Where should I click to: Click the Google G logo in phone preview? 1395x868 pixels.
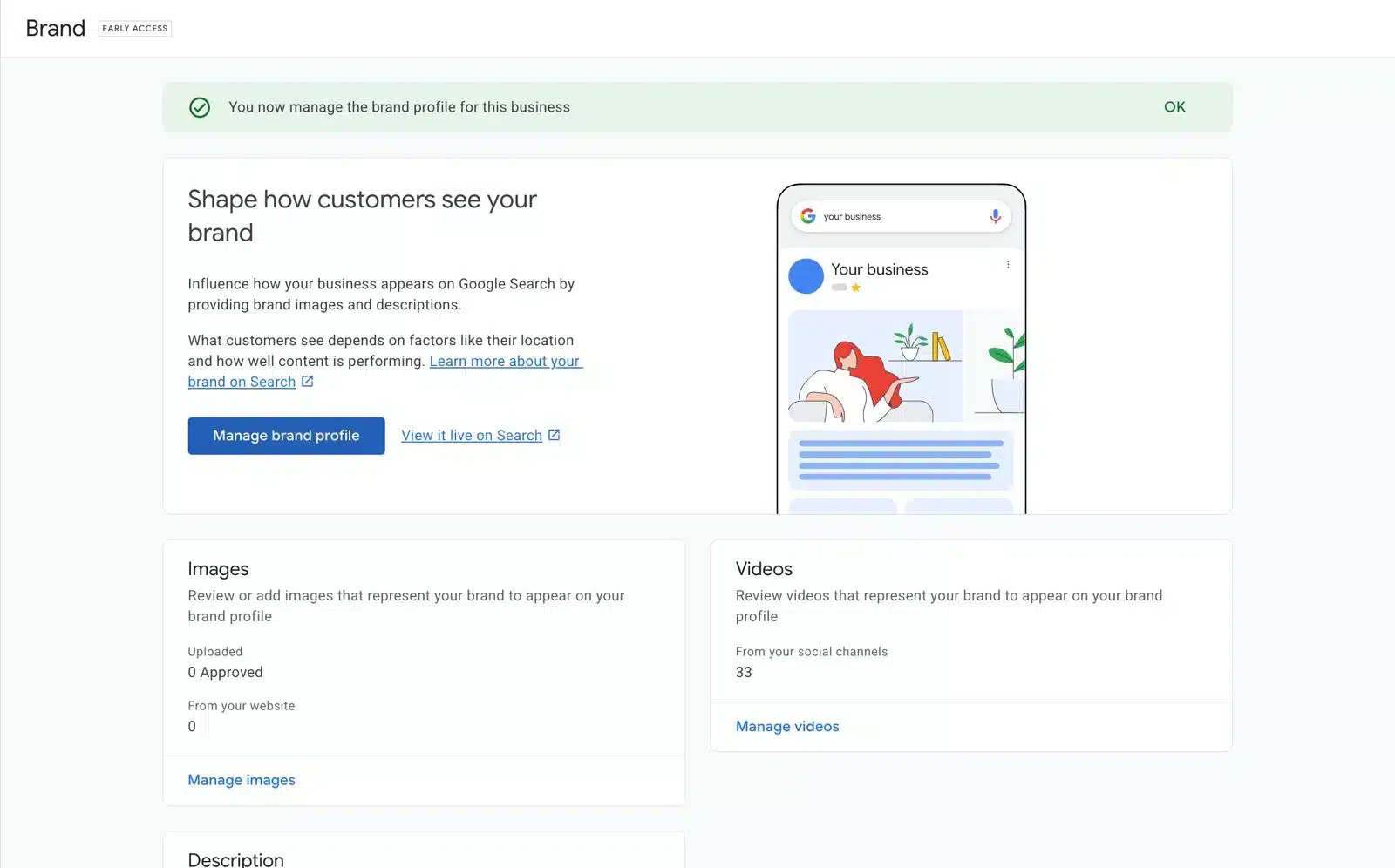pos(808,216)
